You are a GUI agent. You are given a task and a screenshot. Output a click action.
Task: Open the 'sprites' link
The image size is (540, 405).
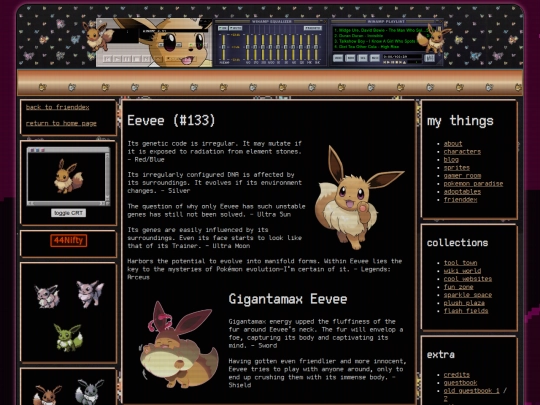tap(457, 168)
